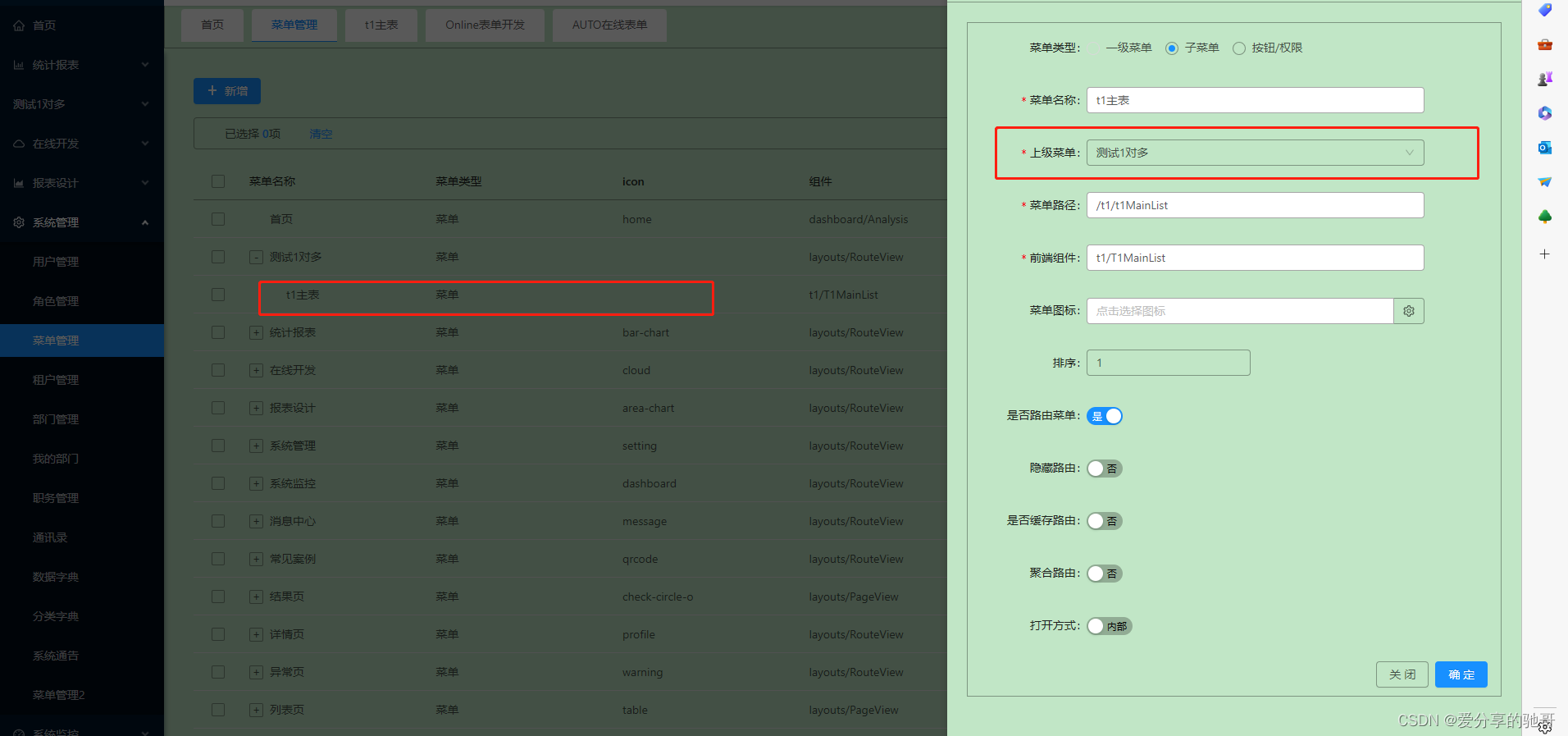Expand the 测试1对多 sidebar menu chevron
1568x736 pixels.
tap(145, 104)
